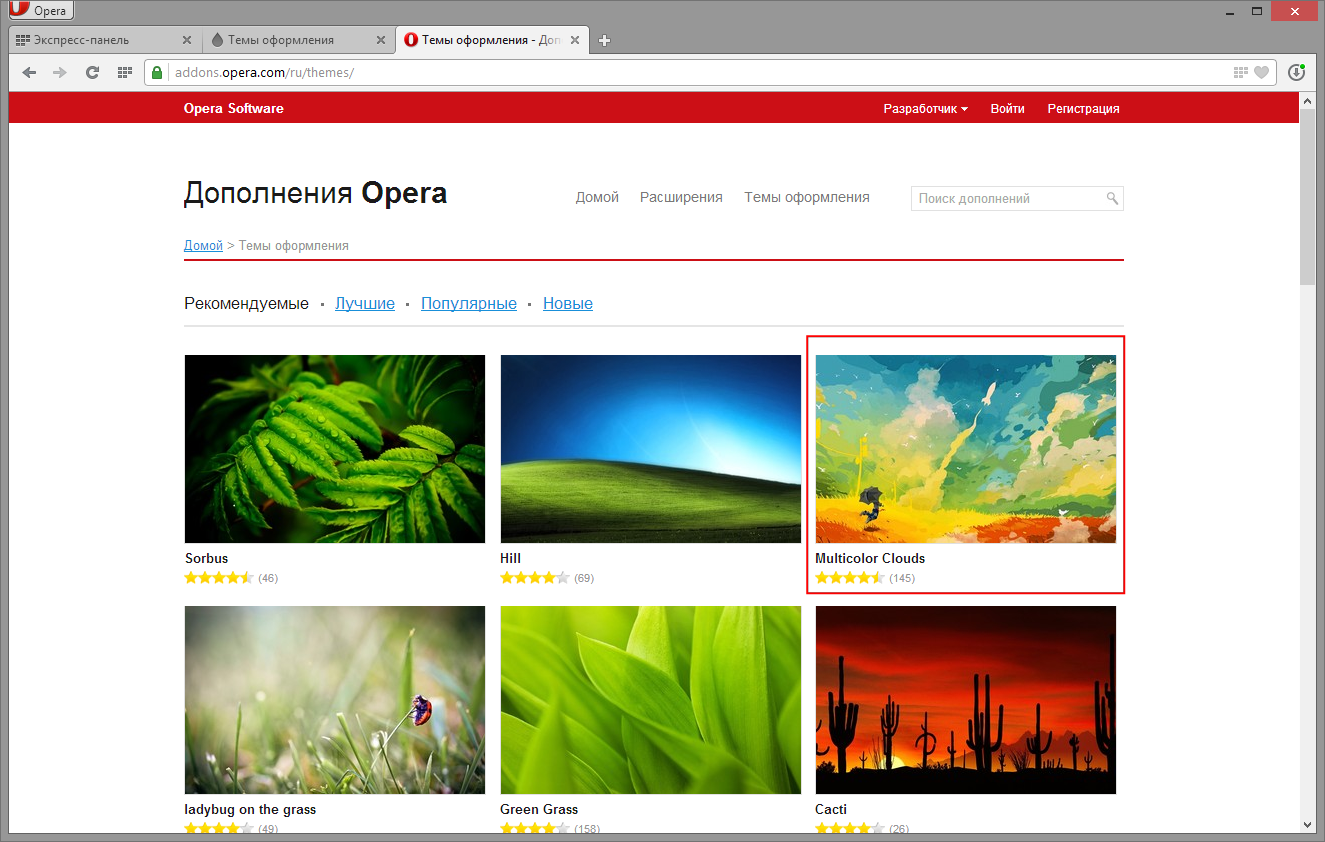Open the Opera main menu button
The height and width of the screenshot is (842, 1325).
(40, 11)
